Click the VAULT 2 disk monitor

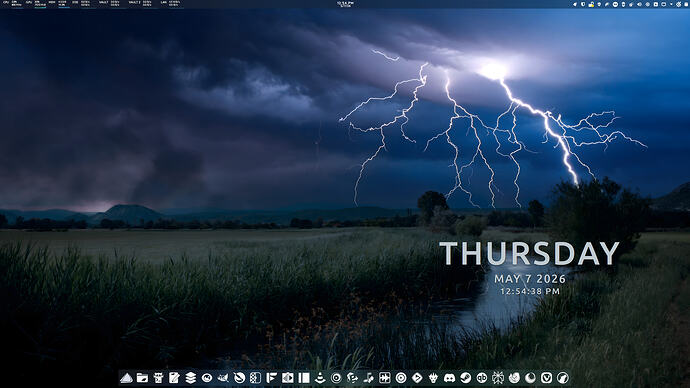pyautogui.click(x=140, y=4)
